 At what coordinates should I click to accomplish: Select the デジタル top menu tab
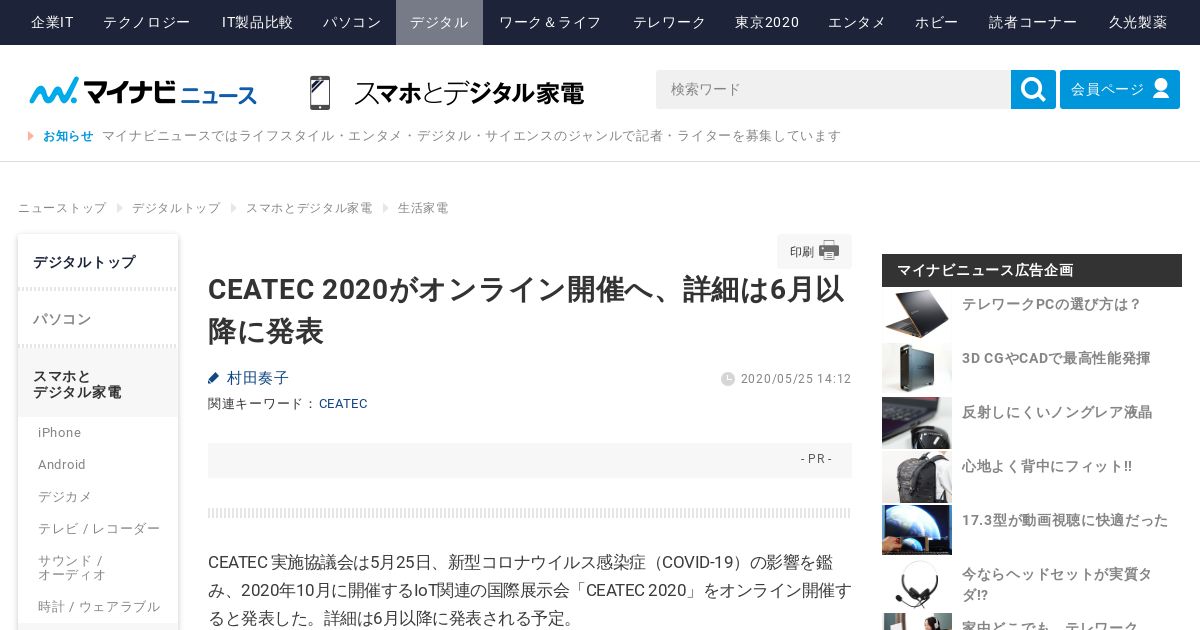[439, 22]
